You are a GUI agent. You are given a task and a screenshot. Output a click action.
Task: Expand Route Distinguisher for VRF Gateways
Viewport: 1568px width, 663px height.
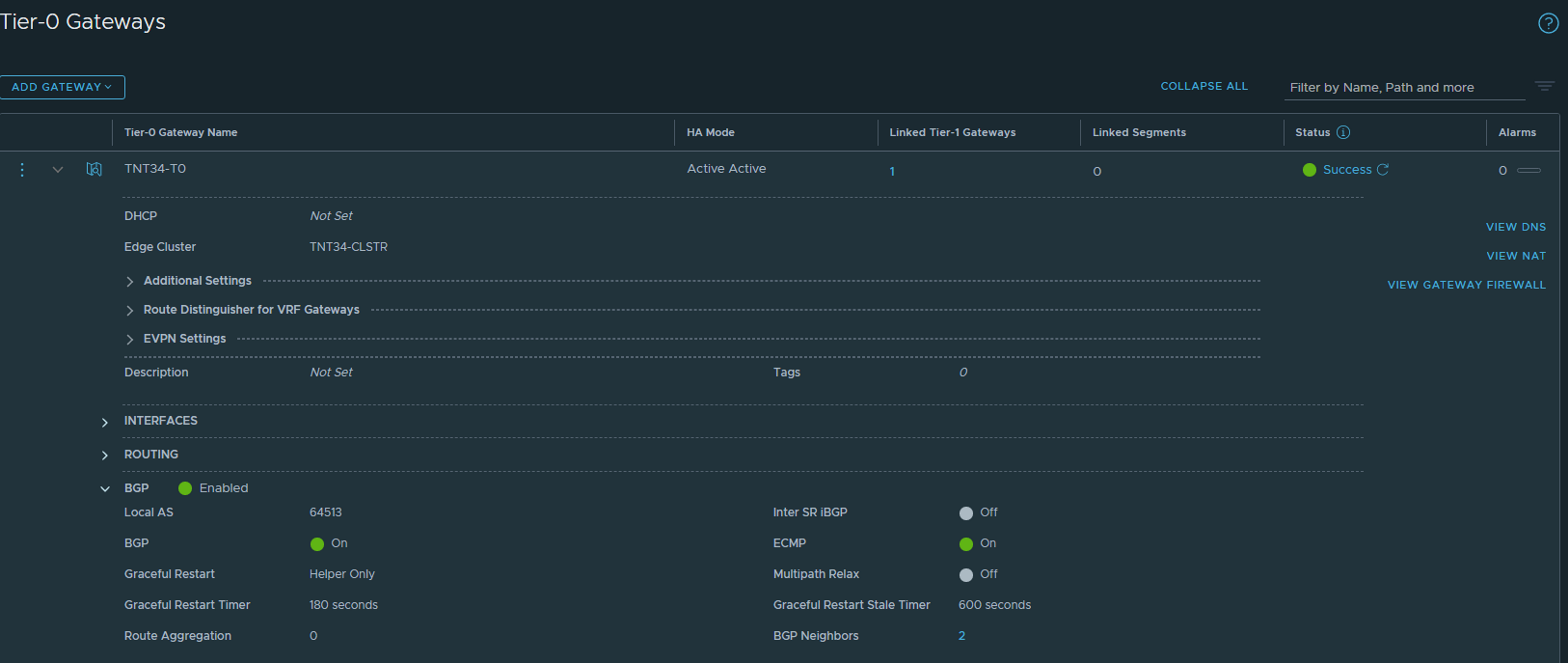[x=130, y=311]
